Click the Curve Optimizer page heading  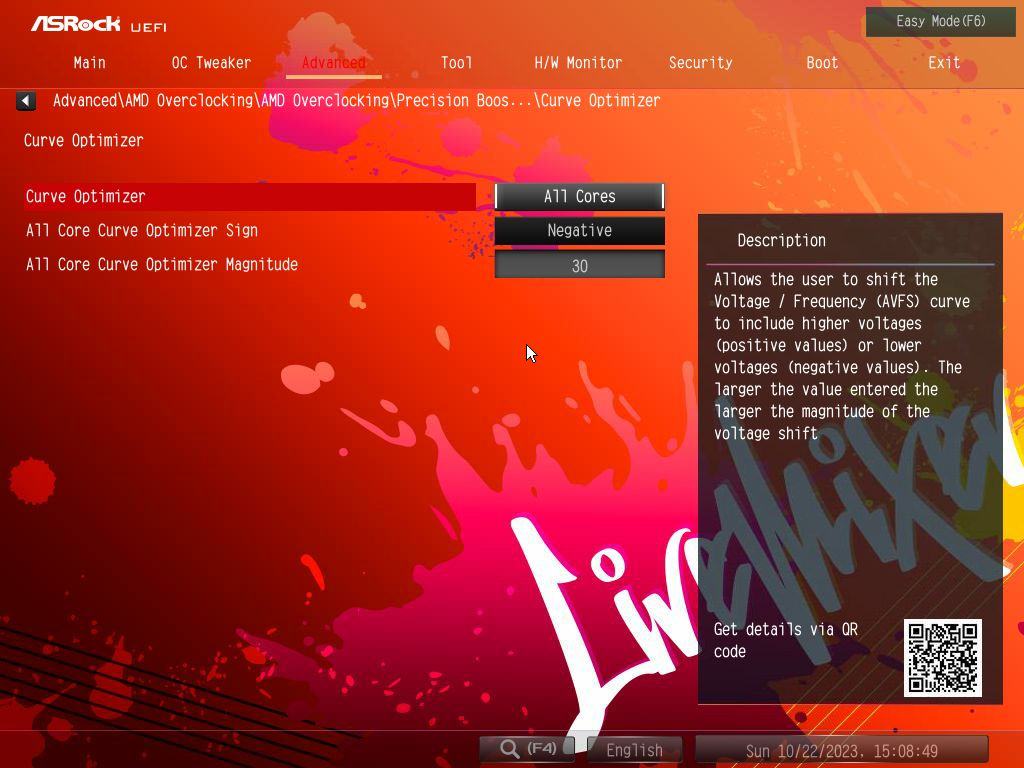[x=84, y=140]
